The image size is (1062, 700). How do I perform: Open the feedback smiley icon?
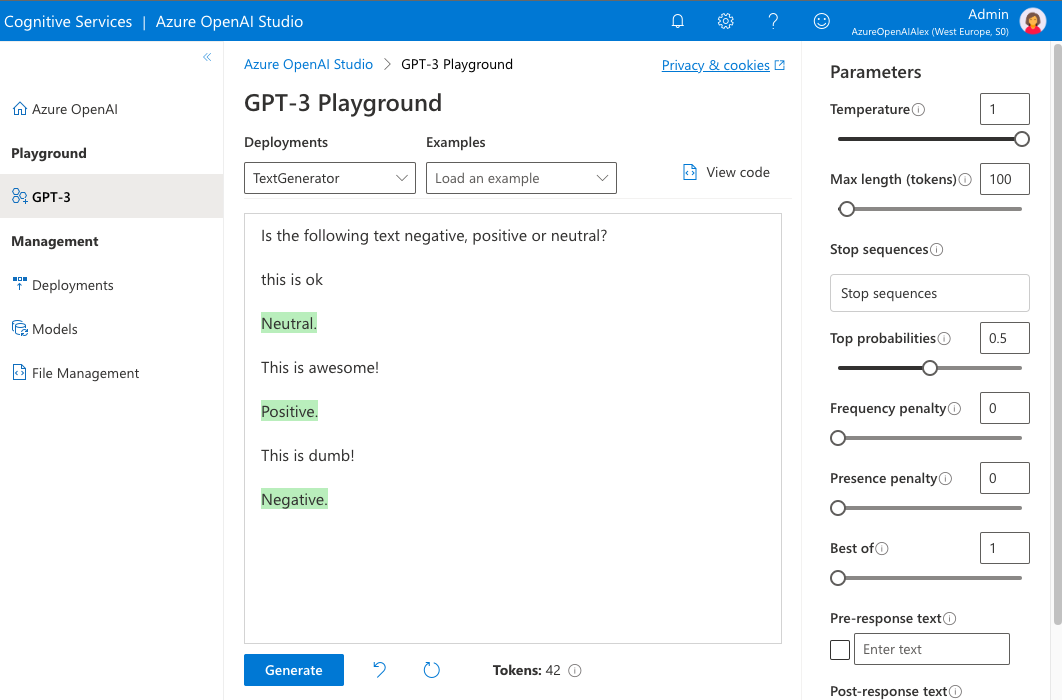pyautogui.click(x=821, y=21)
